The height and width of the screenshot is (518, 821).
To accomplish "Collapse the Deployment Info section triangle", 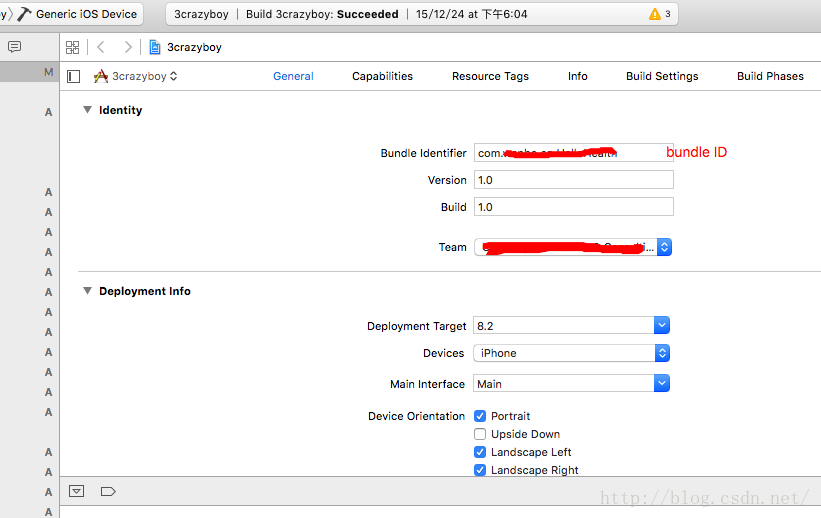I will tap(87, 291).
